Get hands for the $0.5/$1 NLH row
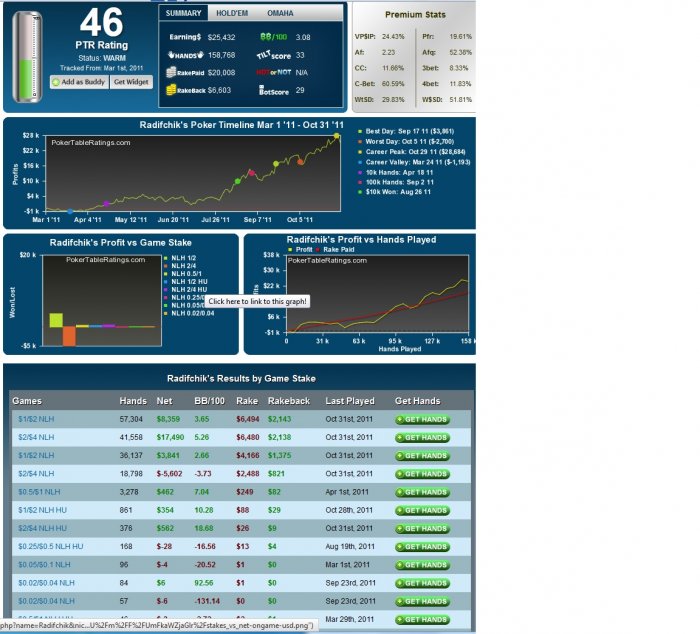 click(x=422, y=492)
